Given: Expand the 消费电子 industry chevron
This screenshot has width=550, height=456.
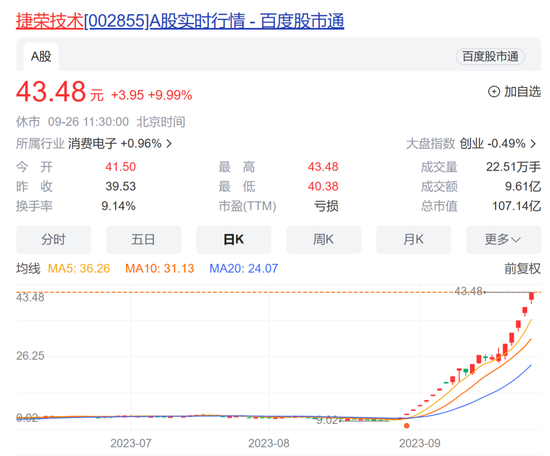Looking at the screenshot, I should click(169, 143).
